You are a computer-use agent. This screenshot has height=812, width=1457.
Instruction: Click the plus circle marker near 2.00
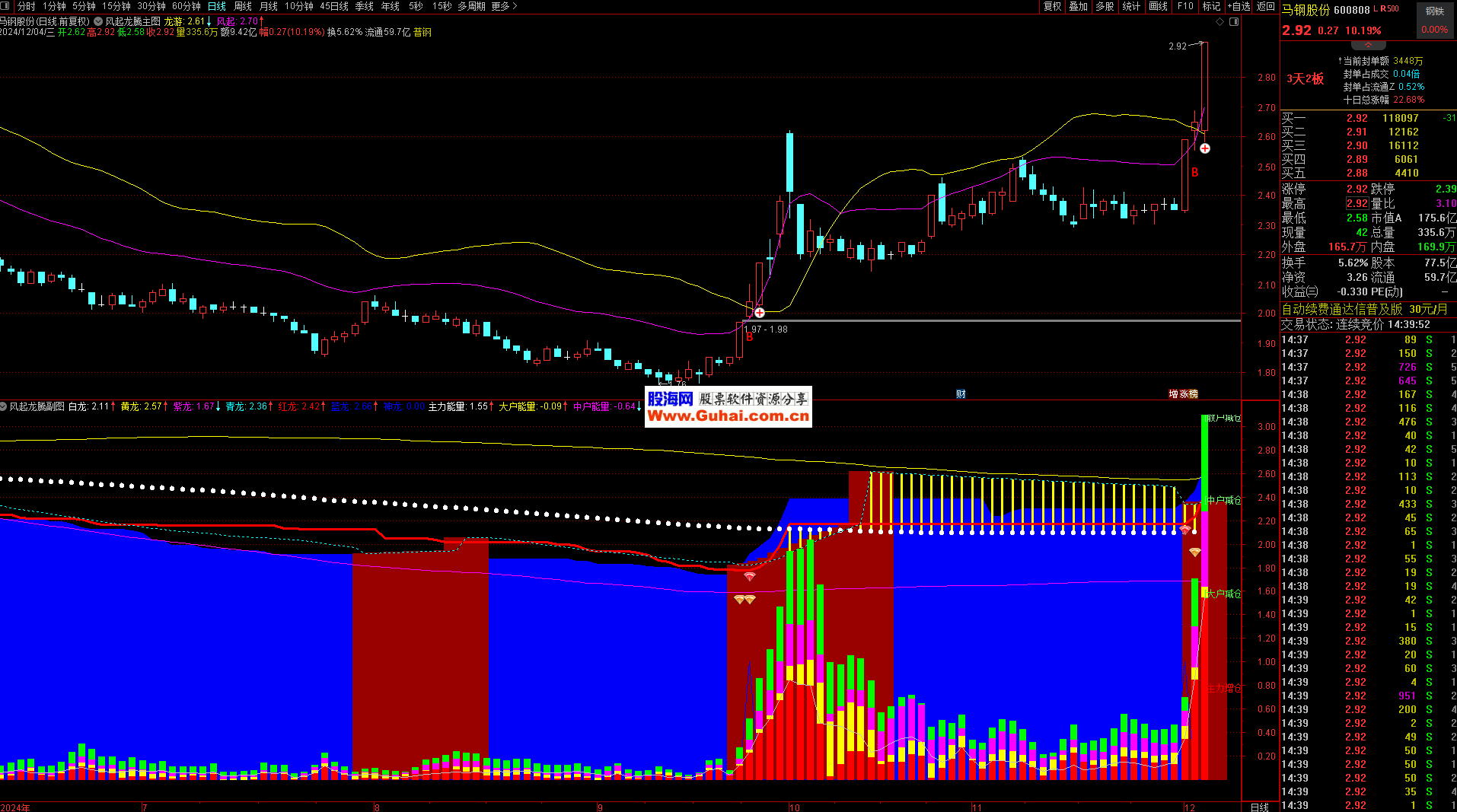(x=759, y=313)
